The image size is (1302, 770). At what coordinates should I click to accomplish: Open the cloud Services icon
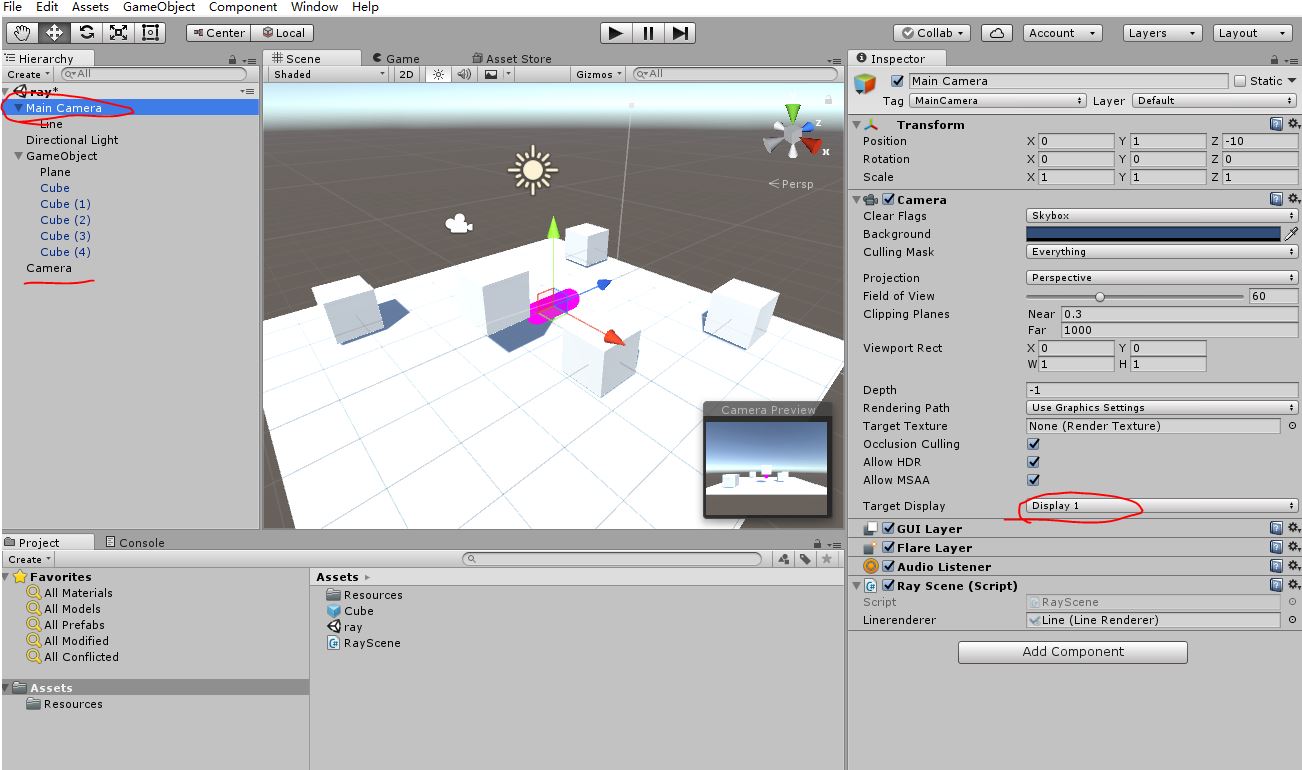point(997,33)
